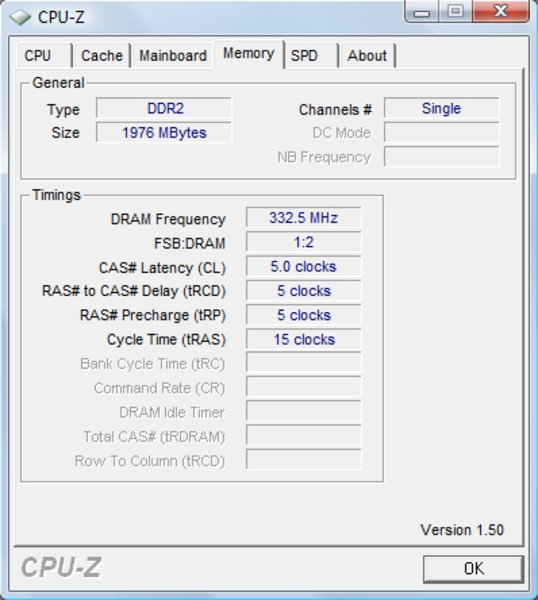Click the maximize window button
538x600 pixels.
point(455,12)
